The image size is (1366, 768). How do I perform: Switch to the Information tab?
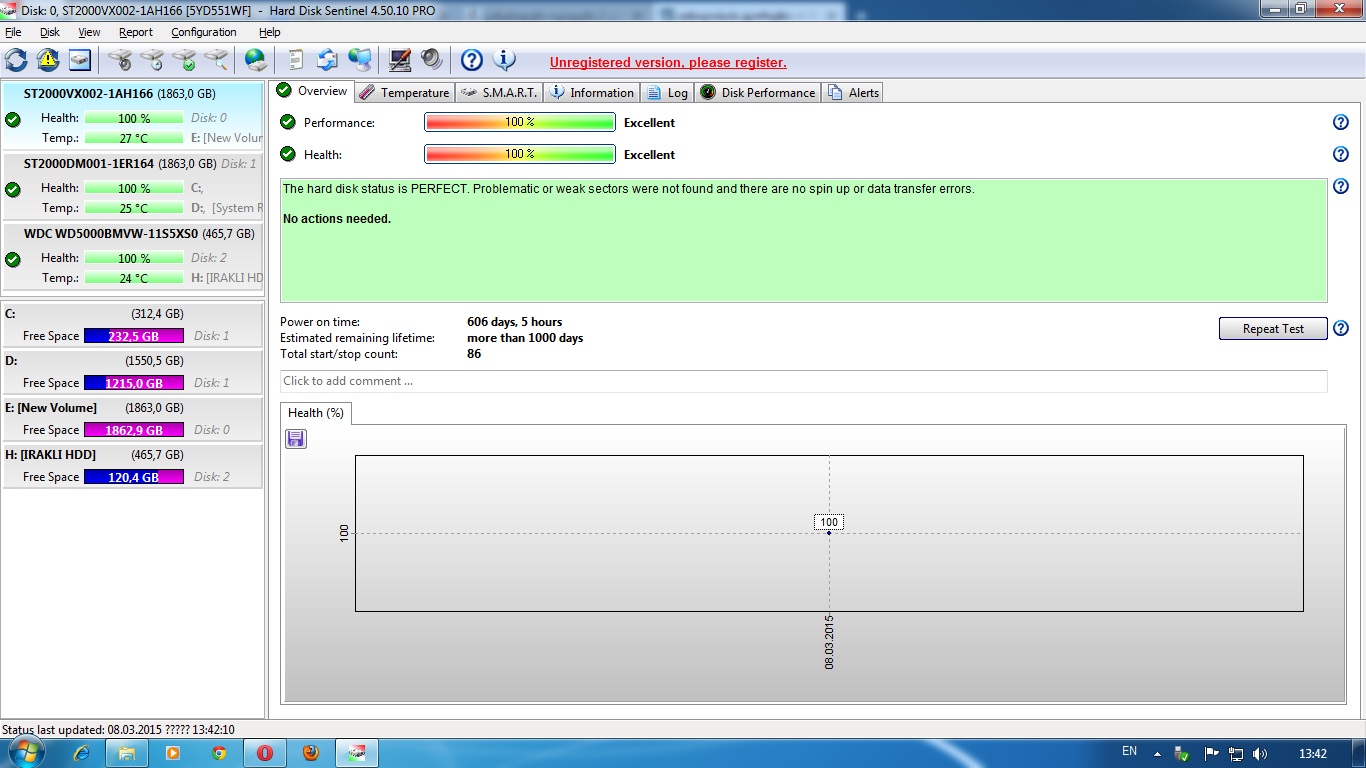pos(591,92)
